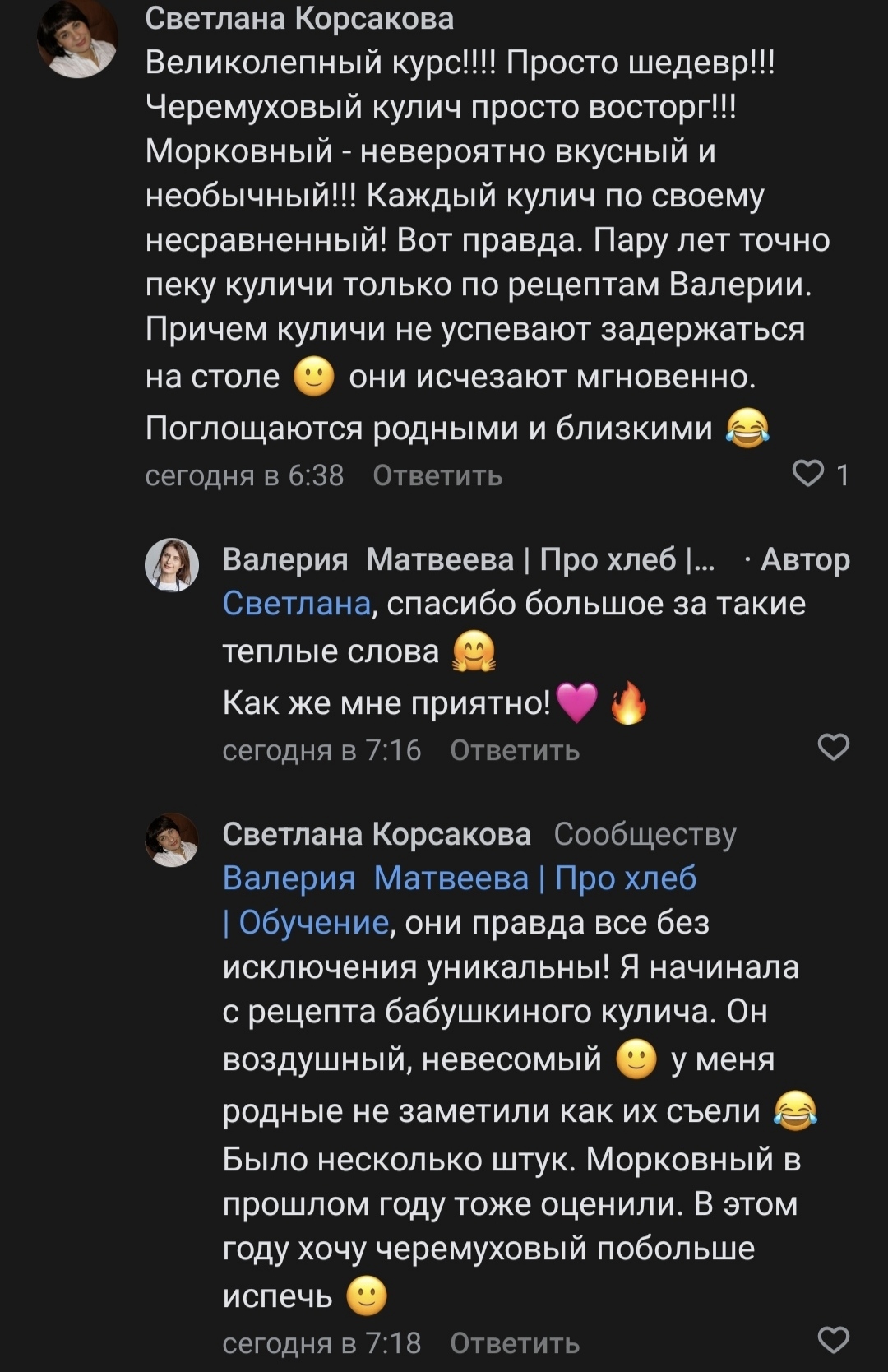This screenshot has width=888, height=1372.
Task: Like Svetlana's top comment with the heart
Action: pyautogui.click(x=807, y=474)
